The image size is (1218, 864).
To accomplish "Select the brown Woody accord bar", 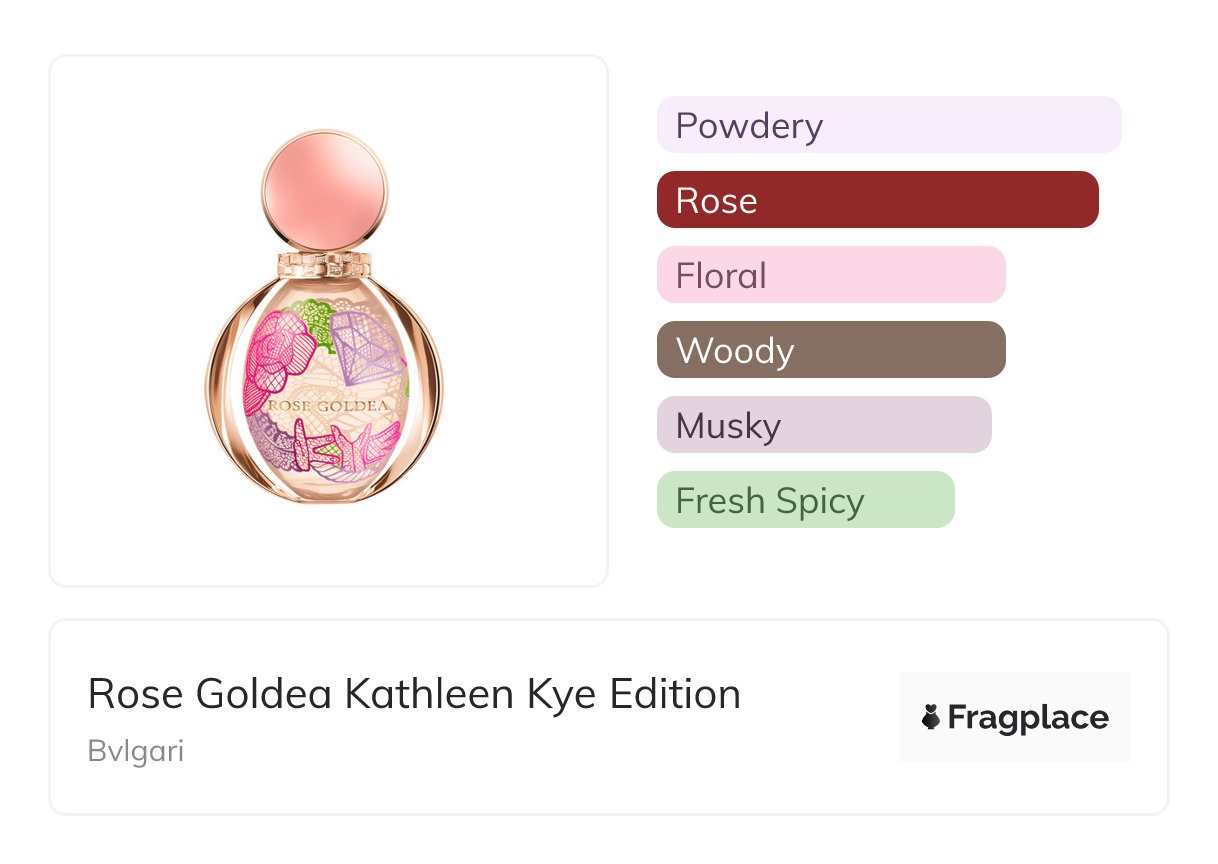I will pyautogui.click(x=830, y=350).
